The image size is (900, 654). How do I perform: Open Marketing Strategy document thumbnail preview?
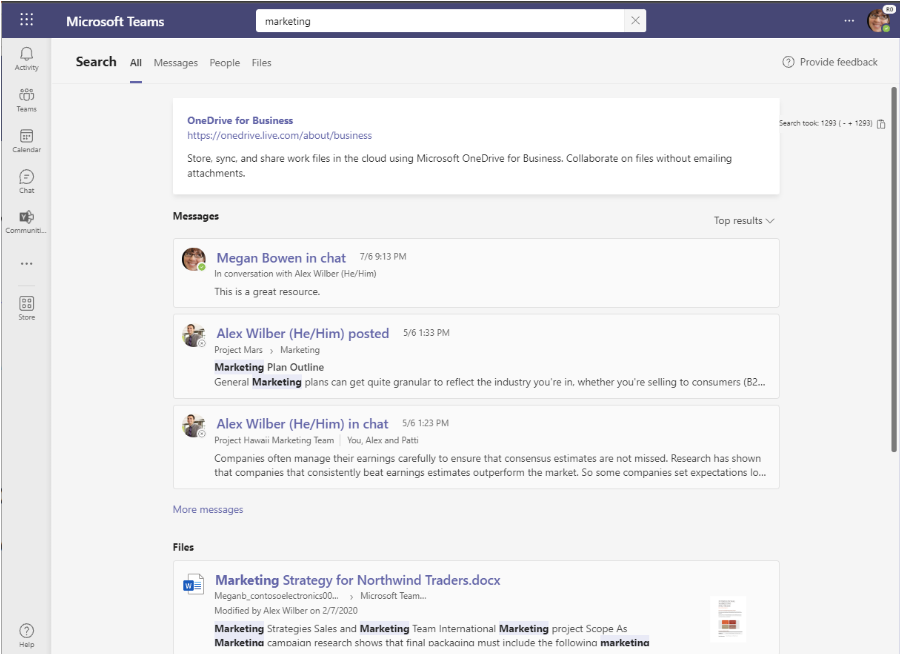tap(727, 619)
